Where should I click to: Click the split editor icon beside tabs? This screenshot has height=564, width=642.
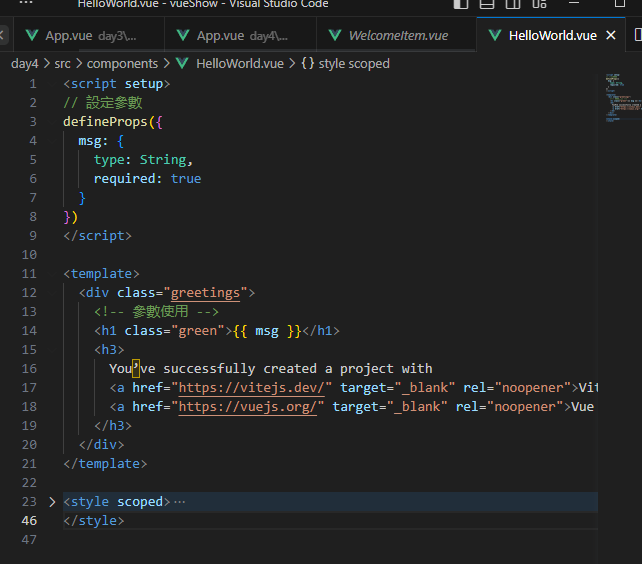point(637,35)
